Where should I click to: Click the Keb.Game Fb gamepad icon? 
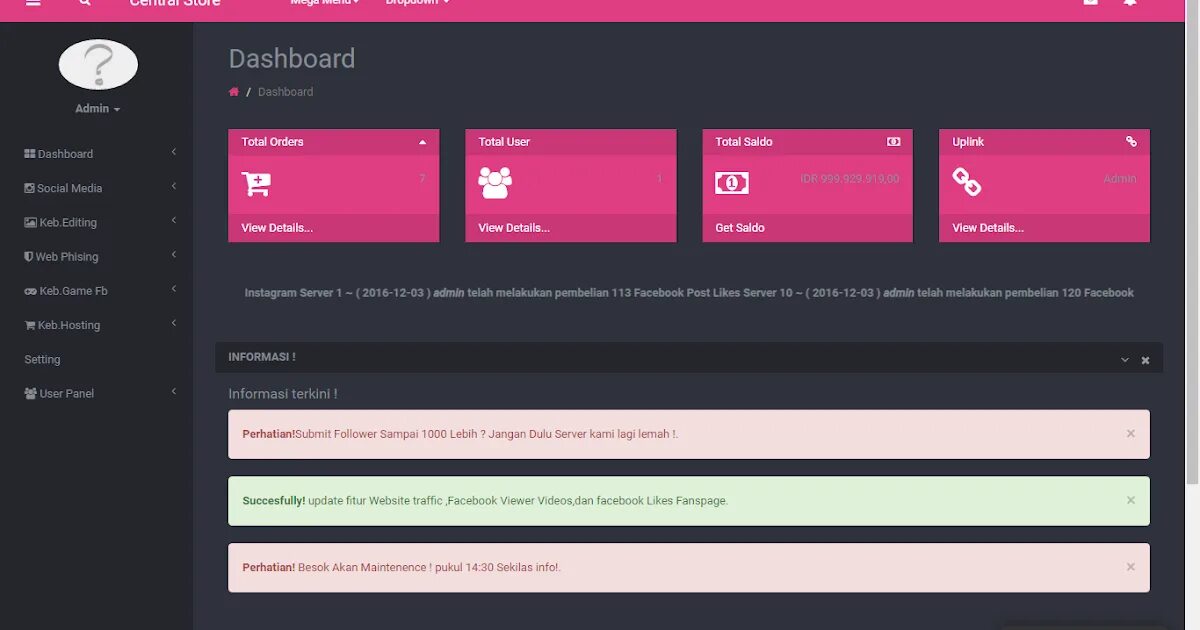[30, 291]
